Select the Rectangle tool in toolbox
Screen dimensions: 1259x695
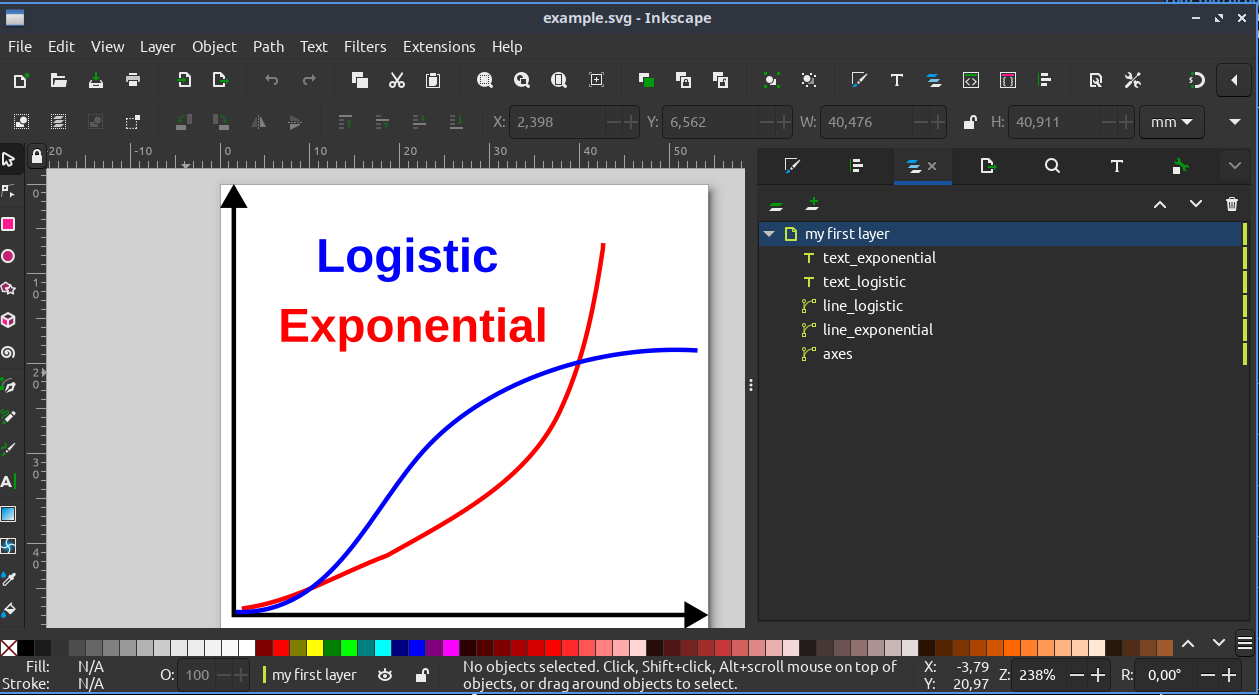(x=8, y=224)
